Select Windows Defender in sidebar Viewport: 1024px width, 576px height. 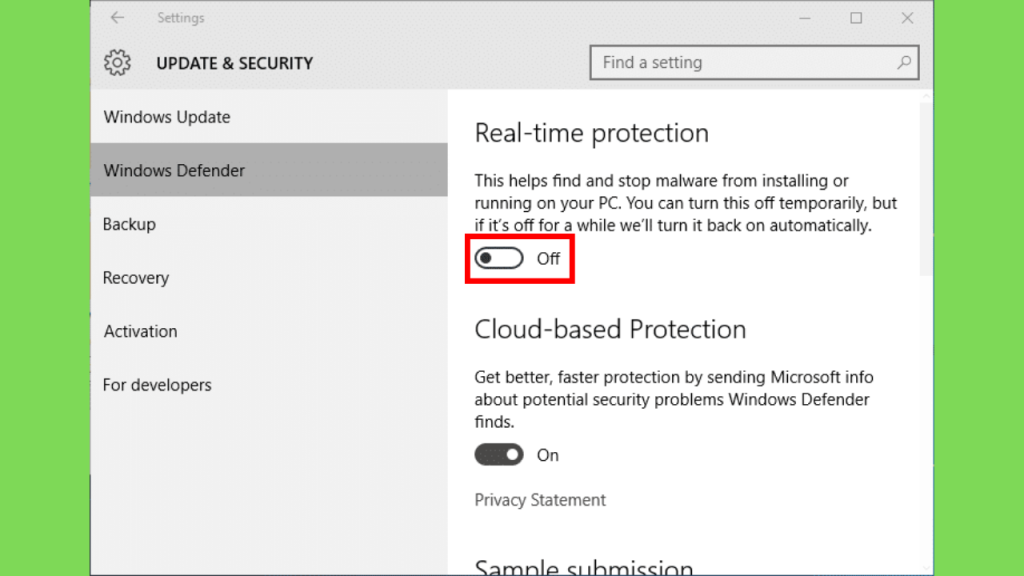[x=269, y=170]
